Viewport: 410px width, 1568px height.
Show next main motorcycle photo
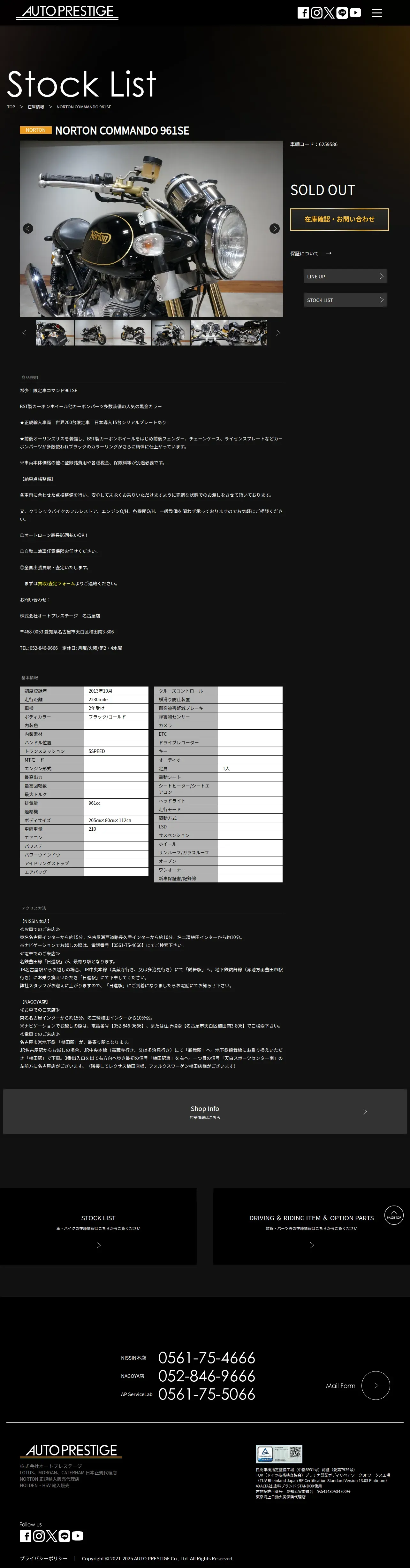[274, 228]
